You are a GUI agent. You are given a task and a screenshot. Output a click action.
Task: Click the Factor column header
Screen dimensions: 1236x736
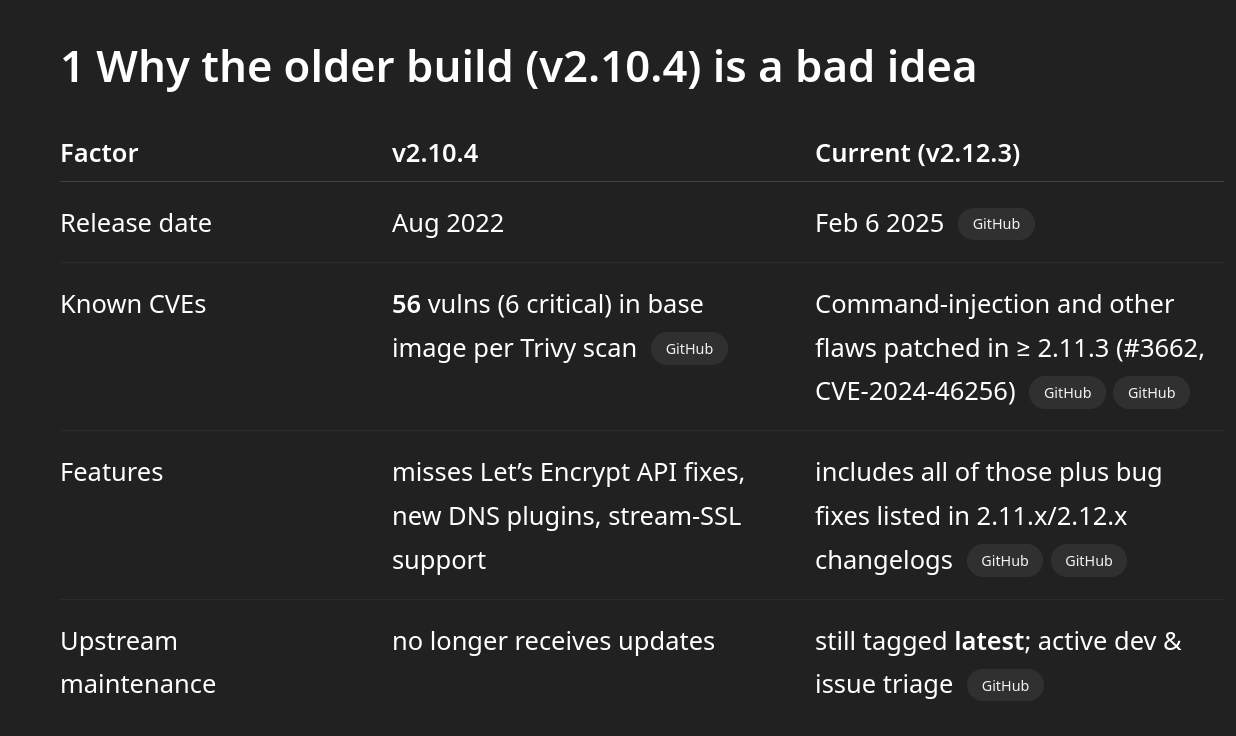click(99, 153)
